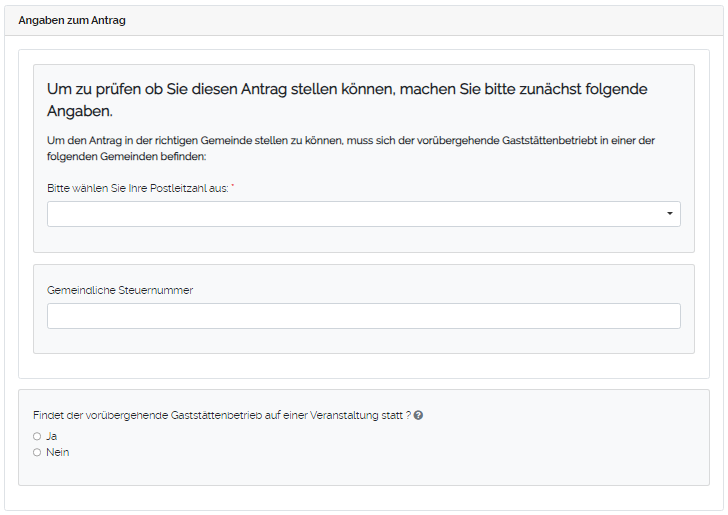Click the Angaben zum Antrag panel header

tap(72, 20)
